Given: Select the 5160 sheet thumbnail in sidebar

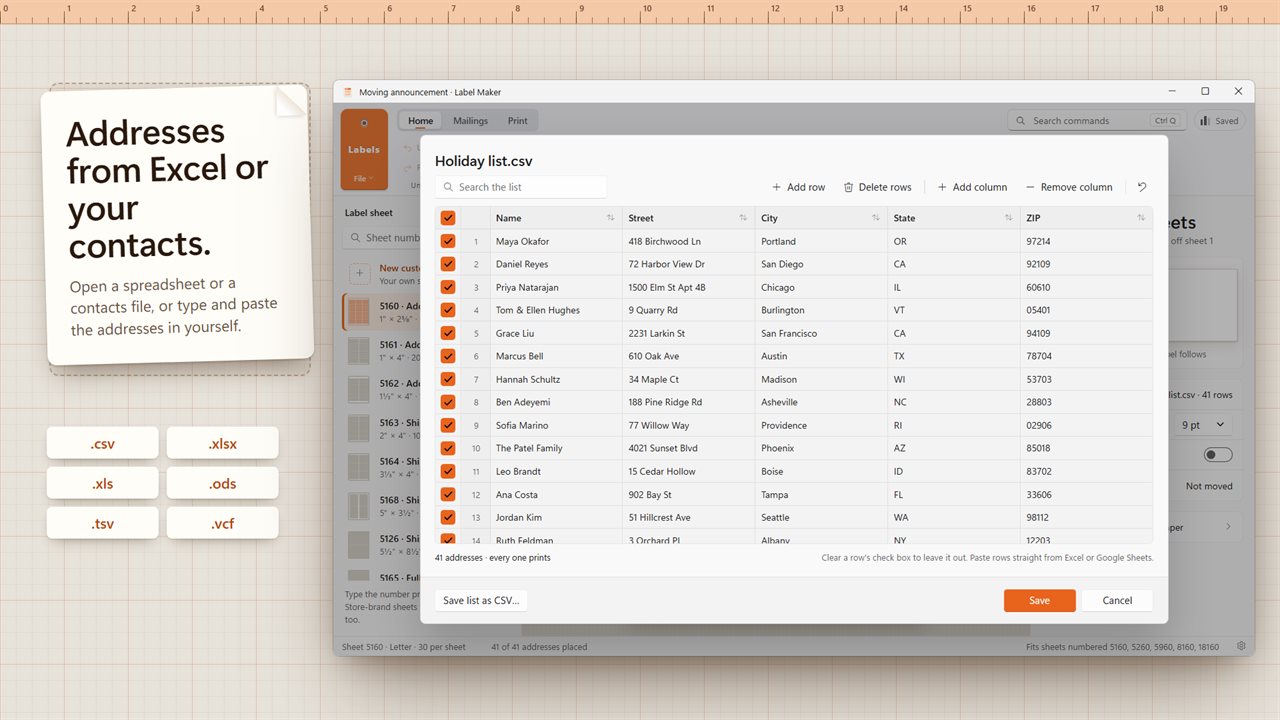Looking at the screenshot, I should point(358,312).
